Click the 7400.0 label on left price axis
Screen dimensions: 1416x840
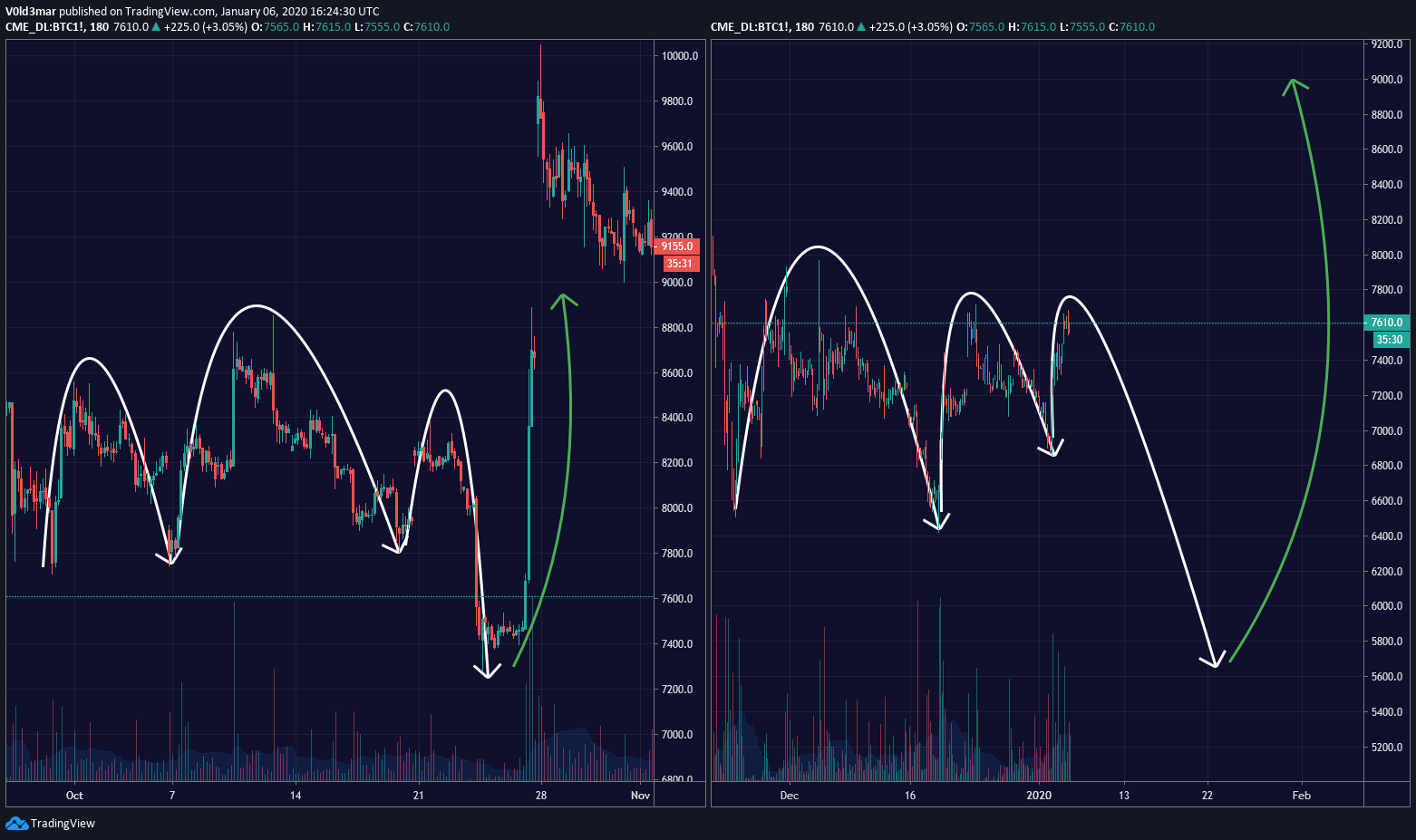[676, 644]
